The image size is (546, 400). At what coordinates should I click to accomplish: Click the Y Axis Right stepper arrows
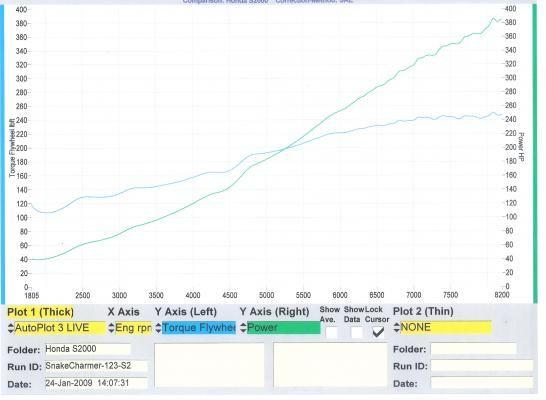coord(243,328)
